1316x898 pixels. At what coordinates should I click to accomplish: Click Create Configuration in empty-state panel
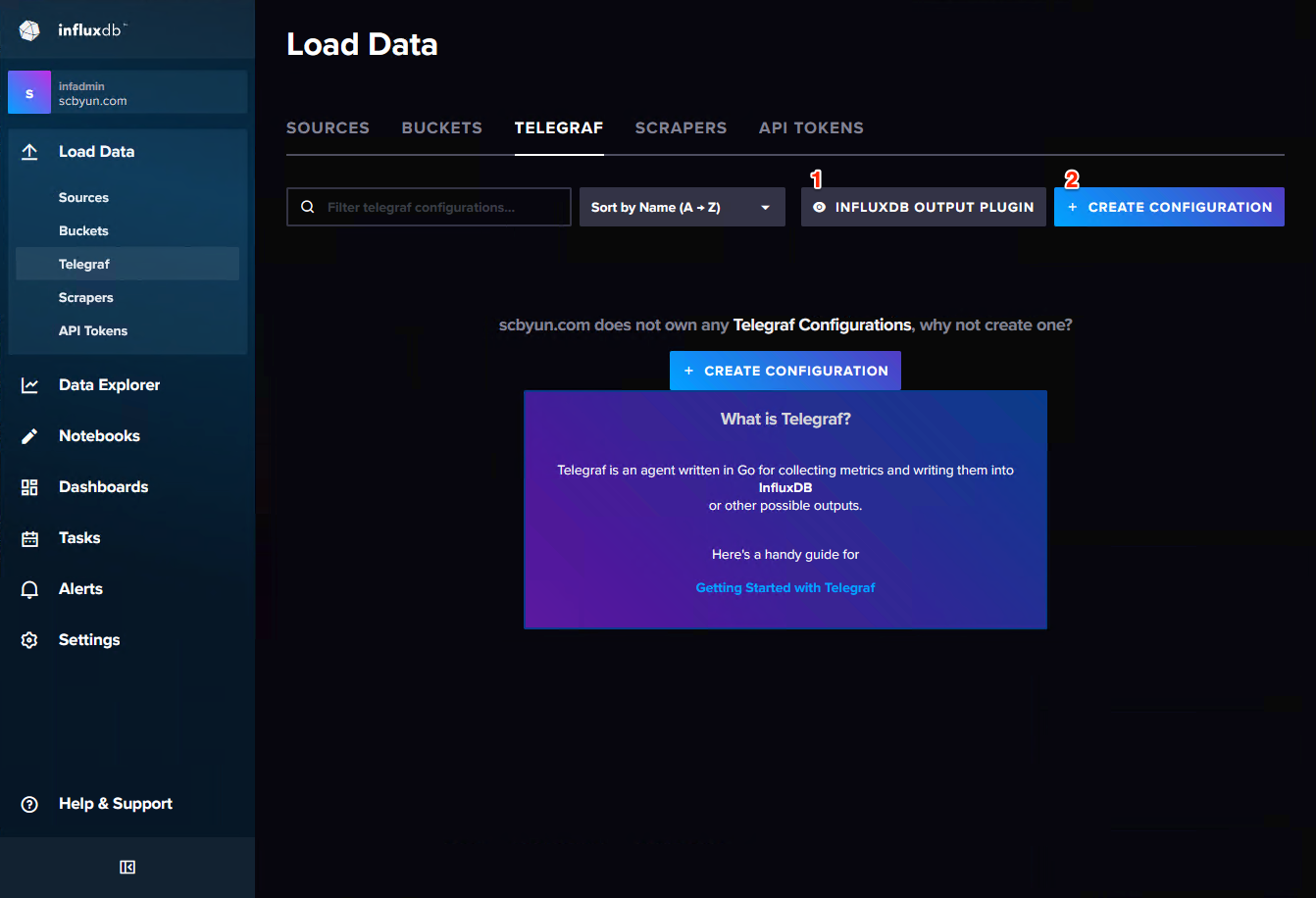tap(785, 371)
